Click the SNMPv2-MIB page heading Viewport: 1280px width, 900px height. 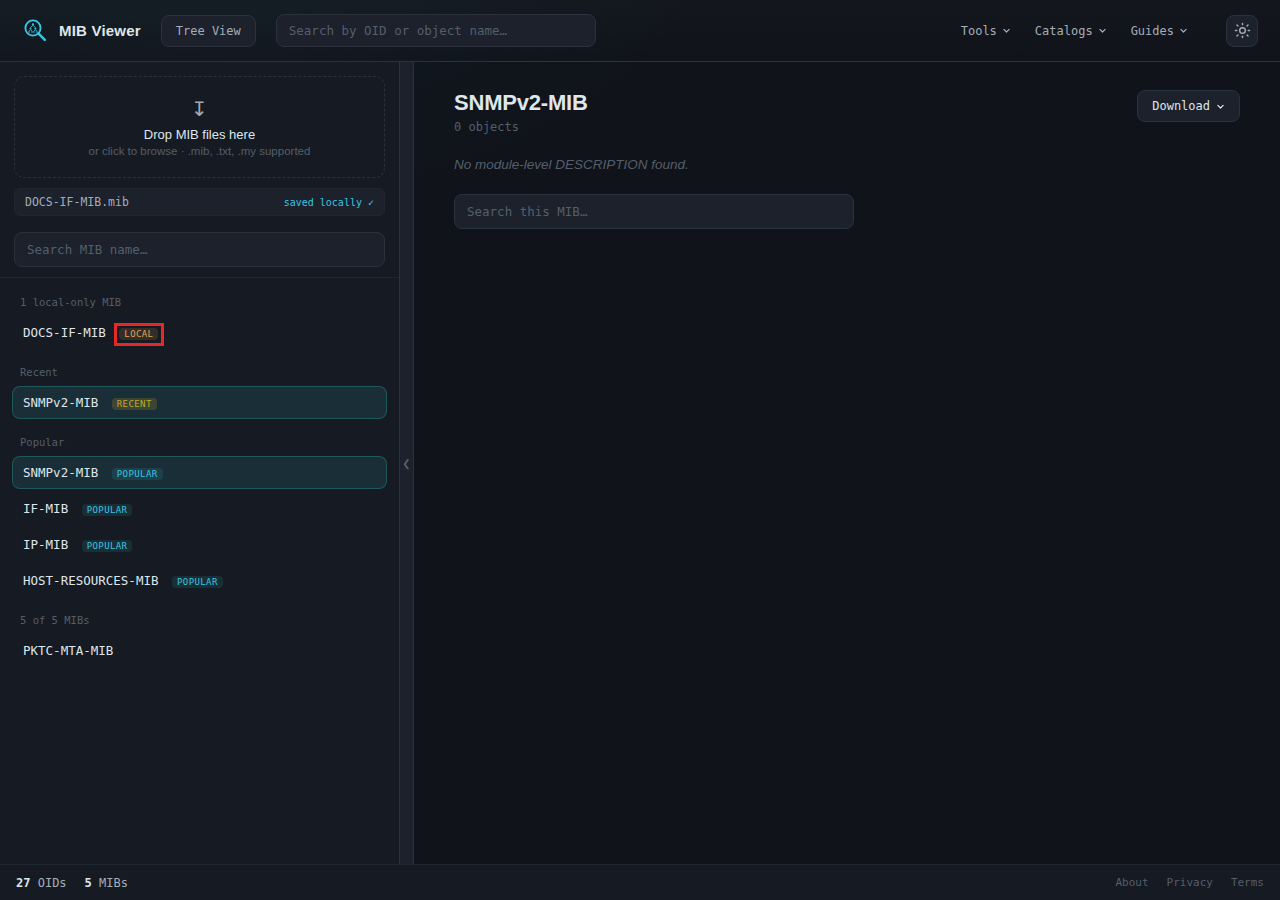tap(520, 103)
